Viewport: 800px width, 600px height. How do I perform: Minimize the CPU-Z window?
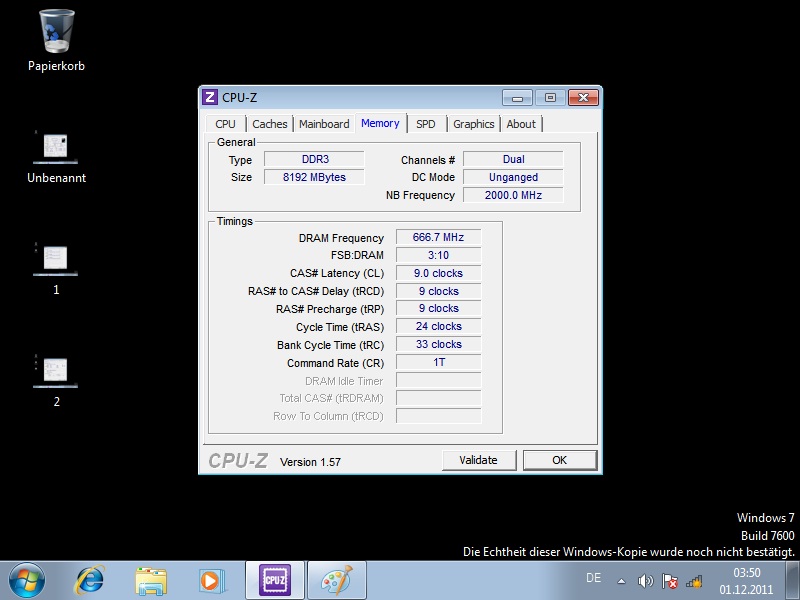point(517,97)
